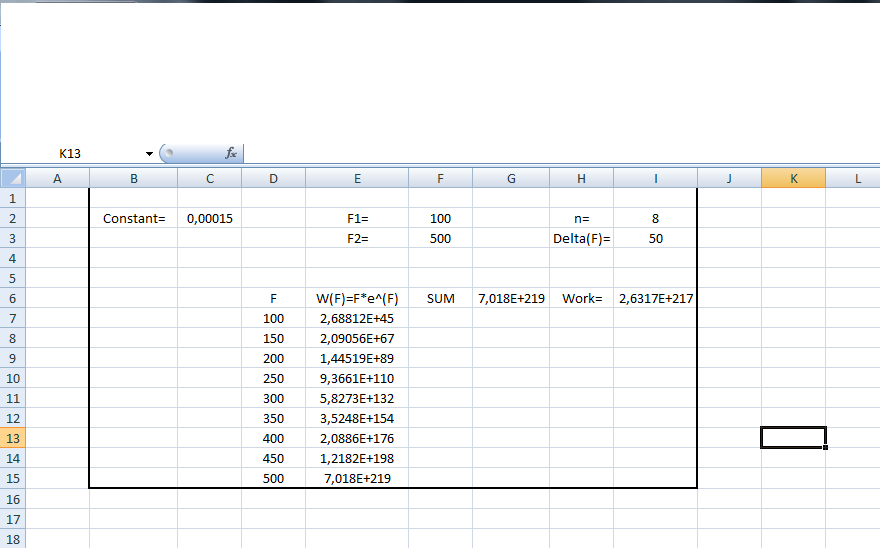Screen dimensions: 880x548
Task: Click the cell with value 9,3661E+110
Action: pyautogui.click(x=357, y=378)
